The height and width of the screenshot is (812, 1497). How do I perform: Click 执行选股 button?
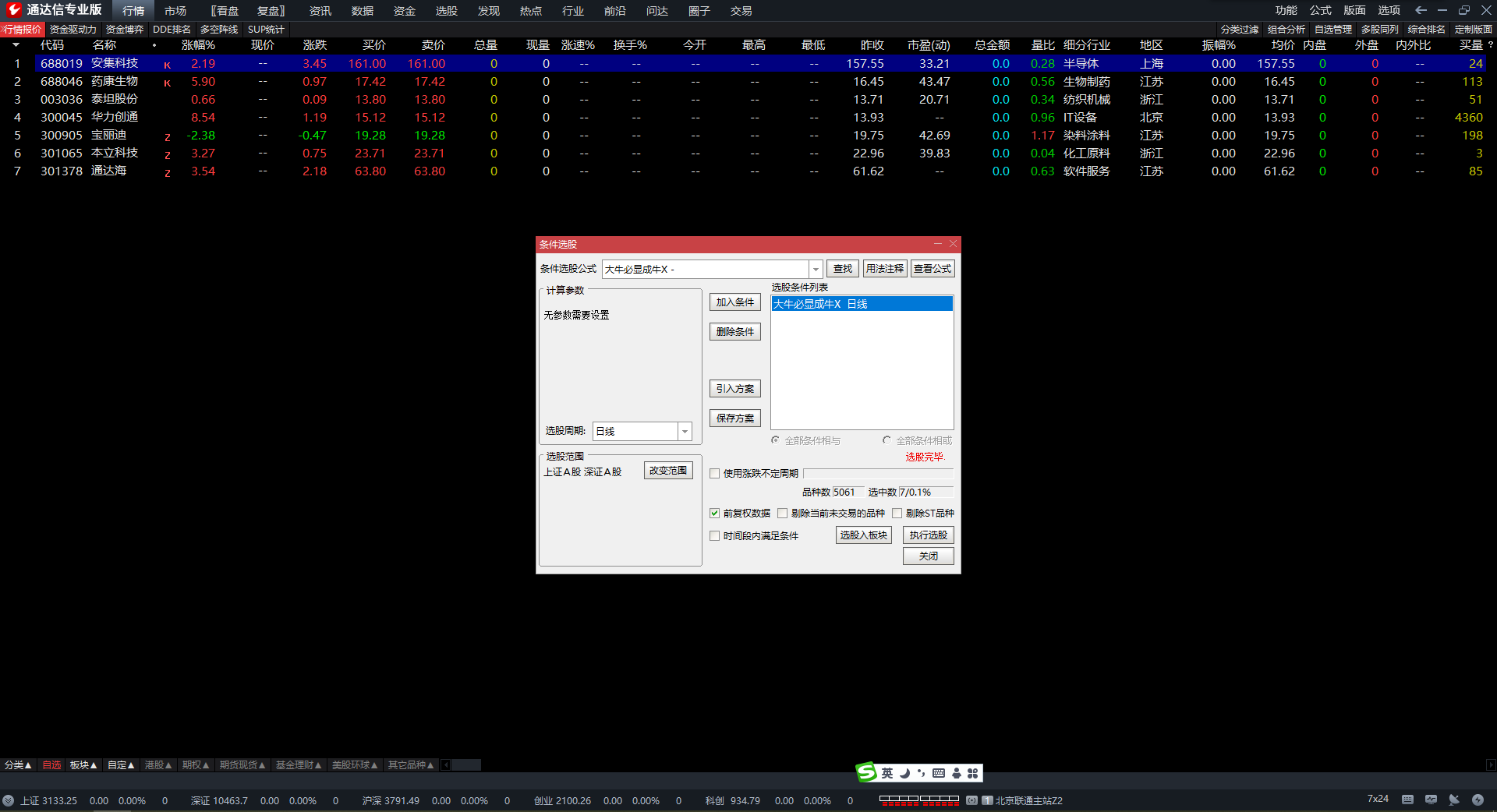928,535
